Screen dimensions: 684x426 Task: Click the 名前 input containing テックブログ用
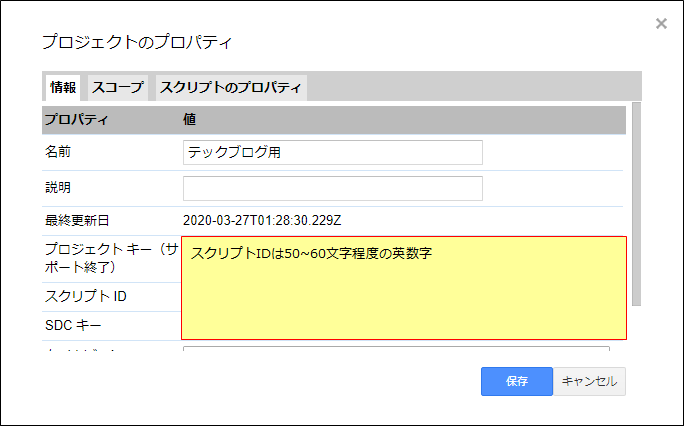click(x=333, y=153)
